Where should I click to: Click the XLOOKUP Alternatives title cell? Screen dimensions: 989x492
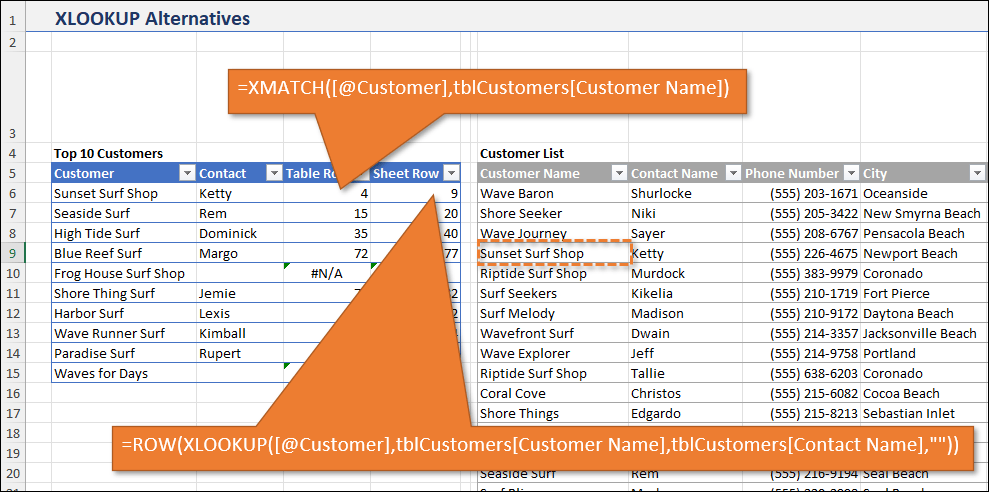click(x=152, y=19)
